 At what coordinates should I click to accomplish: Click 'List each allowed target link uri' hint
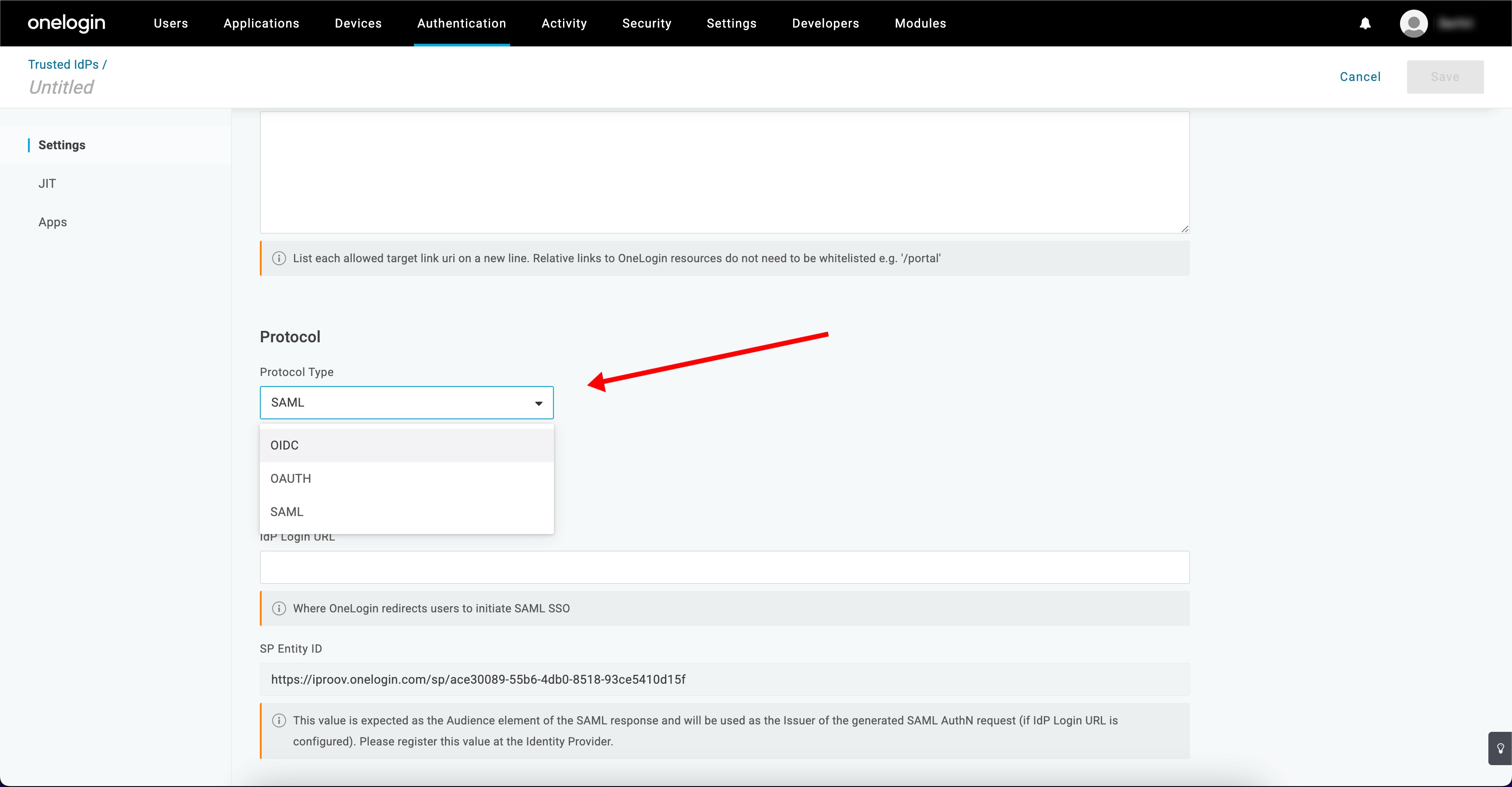616,258
